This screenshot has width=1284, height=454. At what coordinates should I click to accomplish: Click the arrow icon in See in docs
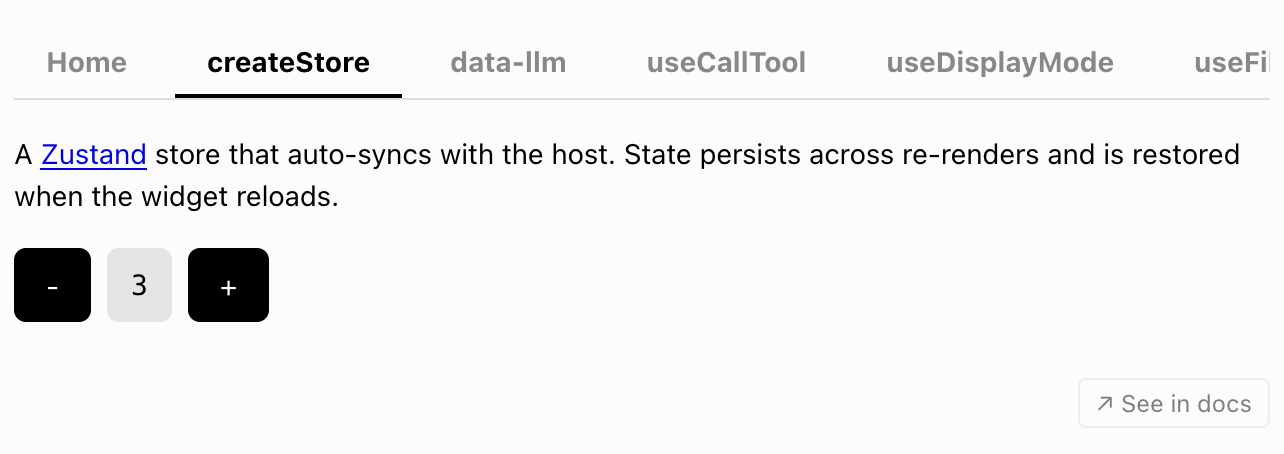point(1104,404)
